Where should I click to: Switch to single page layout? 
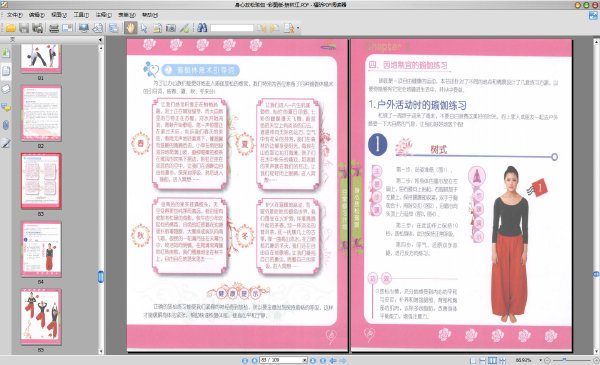[x=473, y=360]
